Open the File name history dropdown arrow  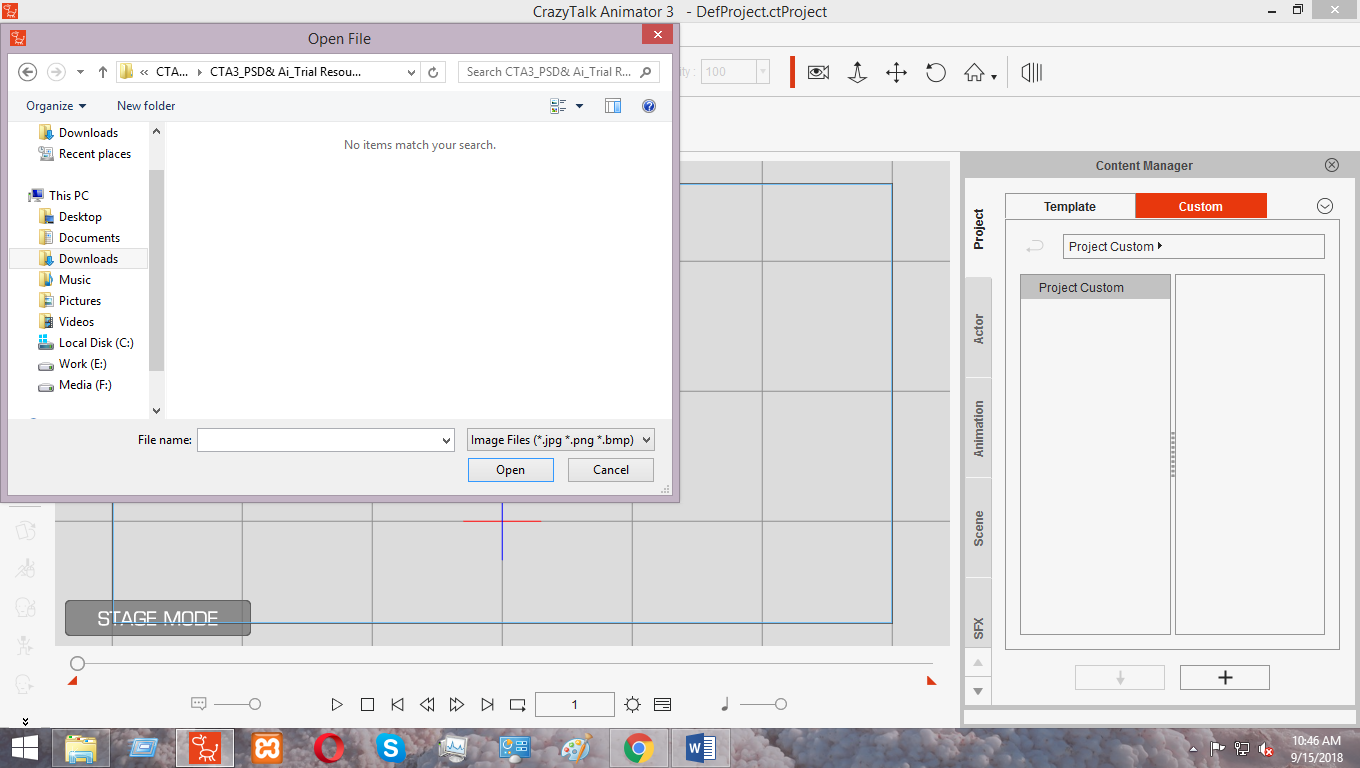click(x=446, y=440)
